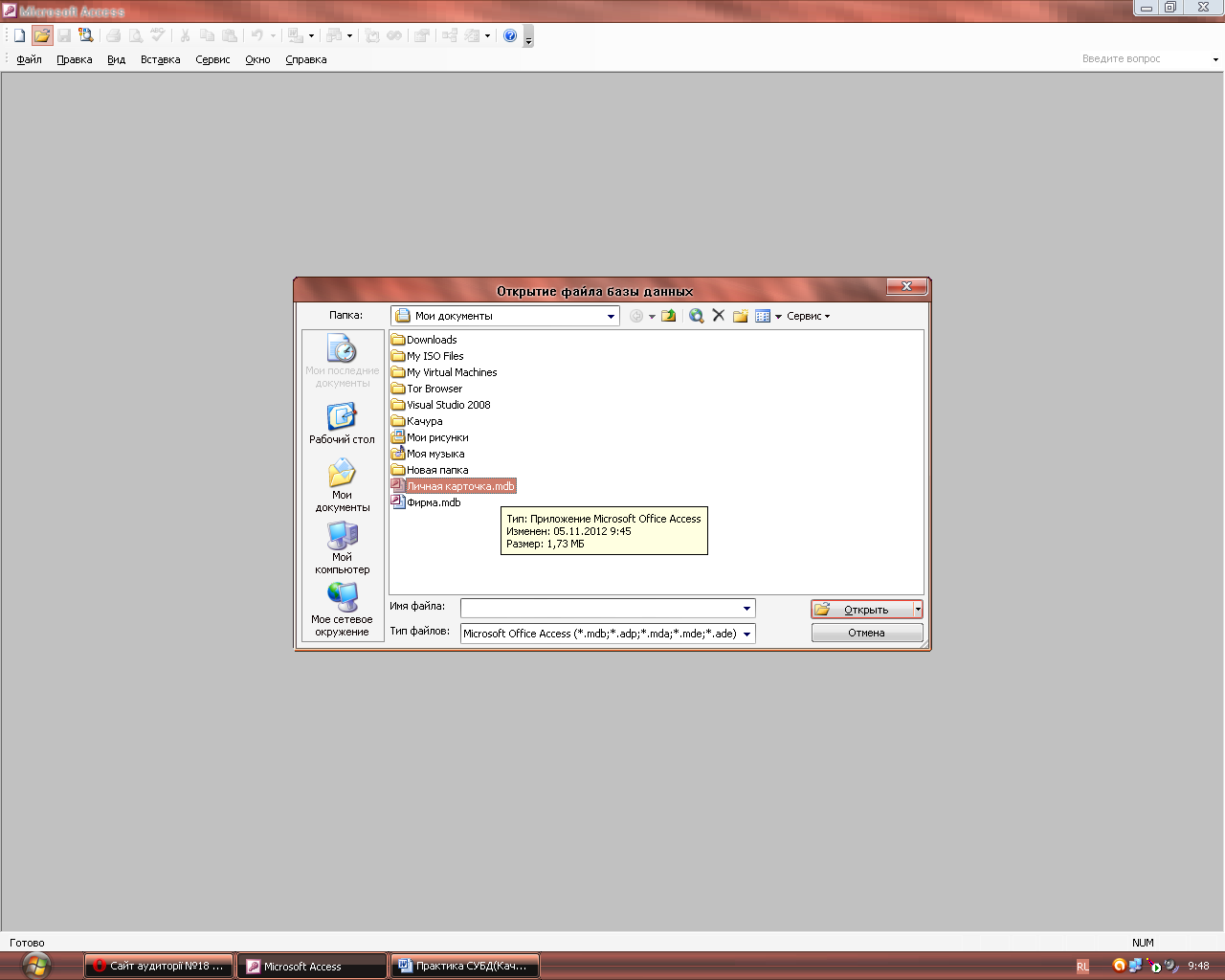This screenshot has height=980, width=1225.
Task: Open the Сервис dropdown in dialog
Action: click(x=809, y=316)
